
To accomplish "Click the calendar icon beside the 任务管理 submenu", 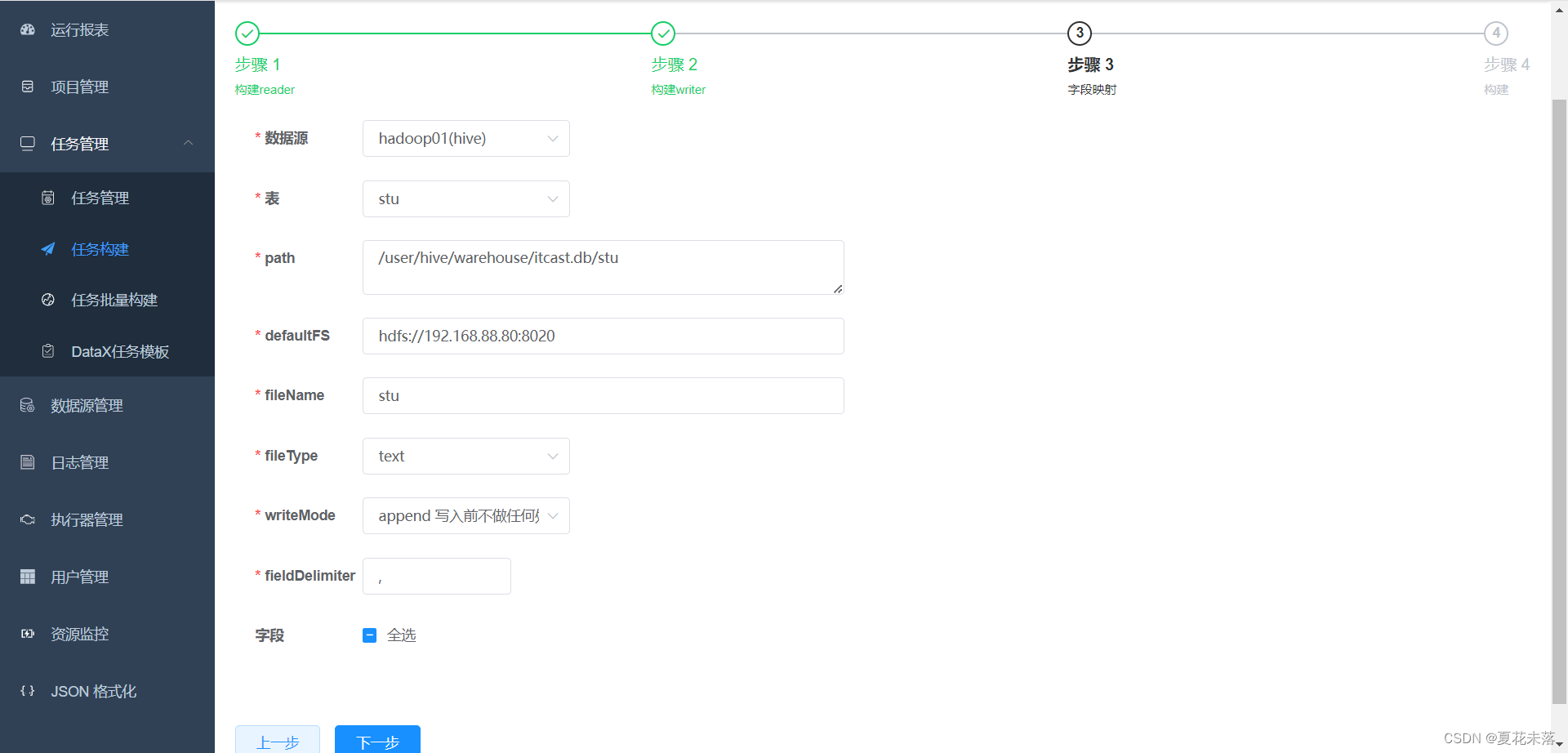I will pos(48,198).
